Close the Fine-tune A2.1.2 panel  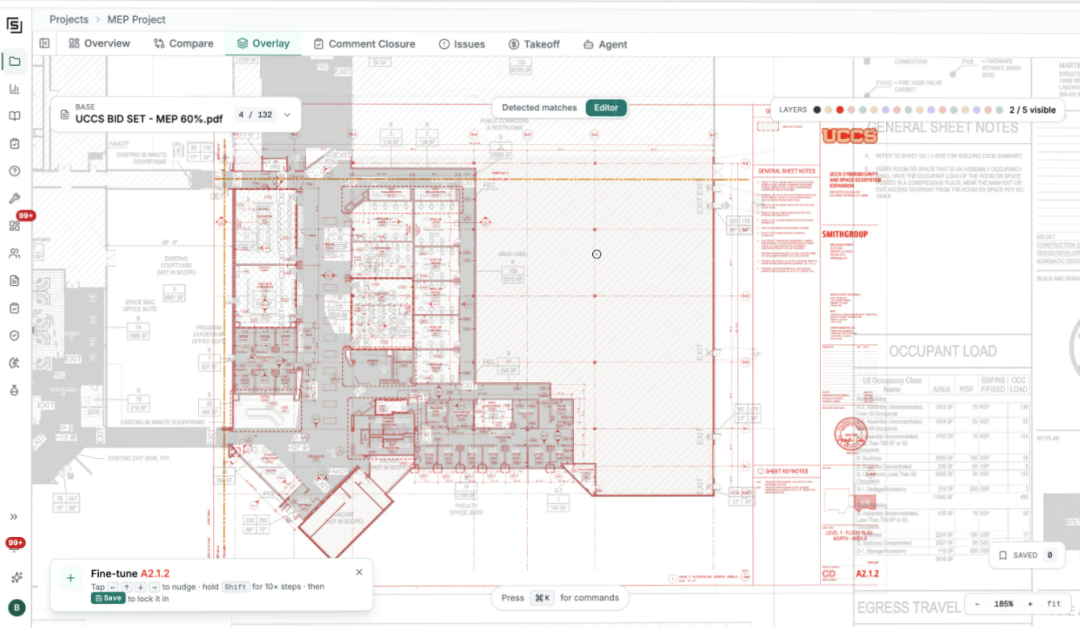[359, 572]
